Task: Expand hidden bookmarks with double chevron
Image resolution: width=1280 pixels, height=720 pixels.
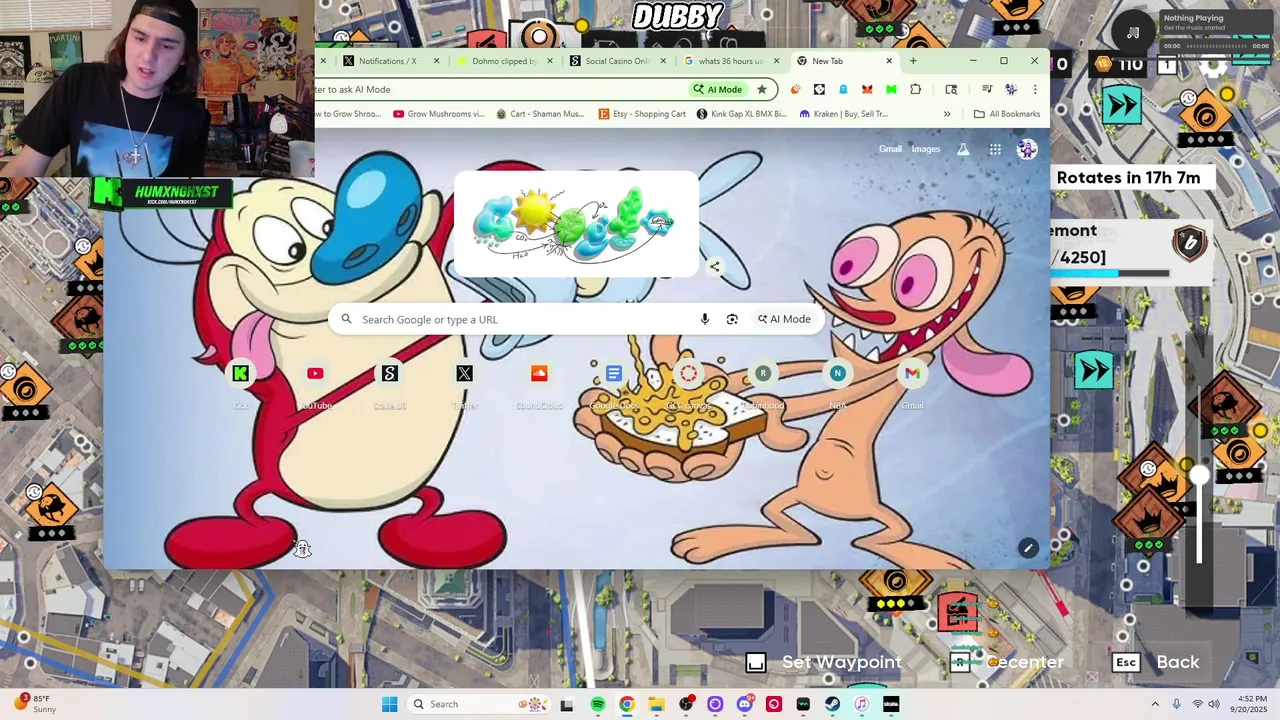Action: click(947, 114)
